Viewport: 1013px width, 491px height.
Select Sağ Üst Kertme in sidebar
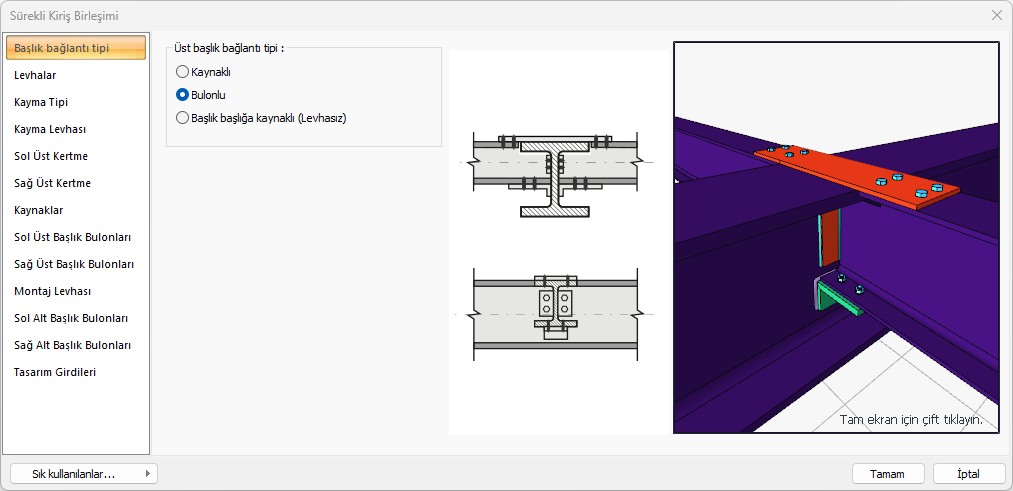click(52, 183)
